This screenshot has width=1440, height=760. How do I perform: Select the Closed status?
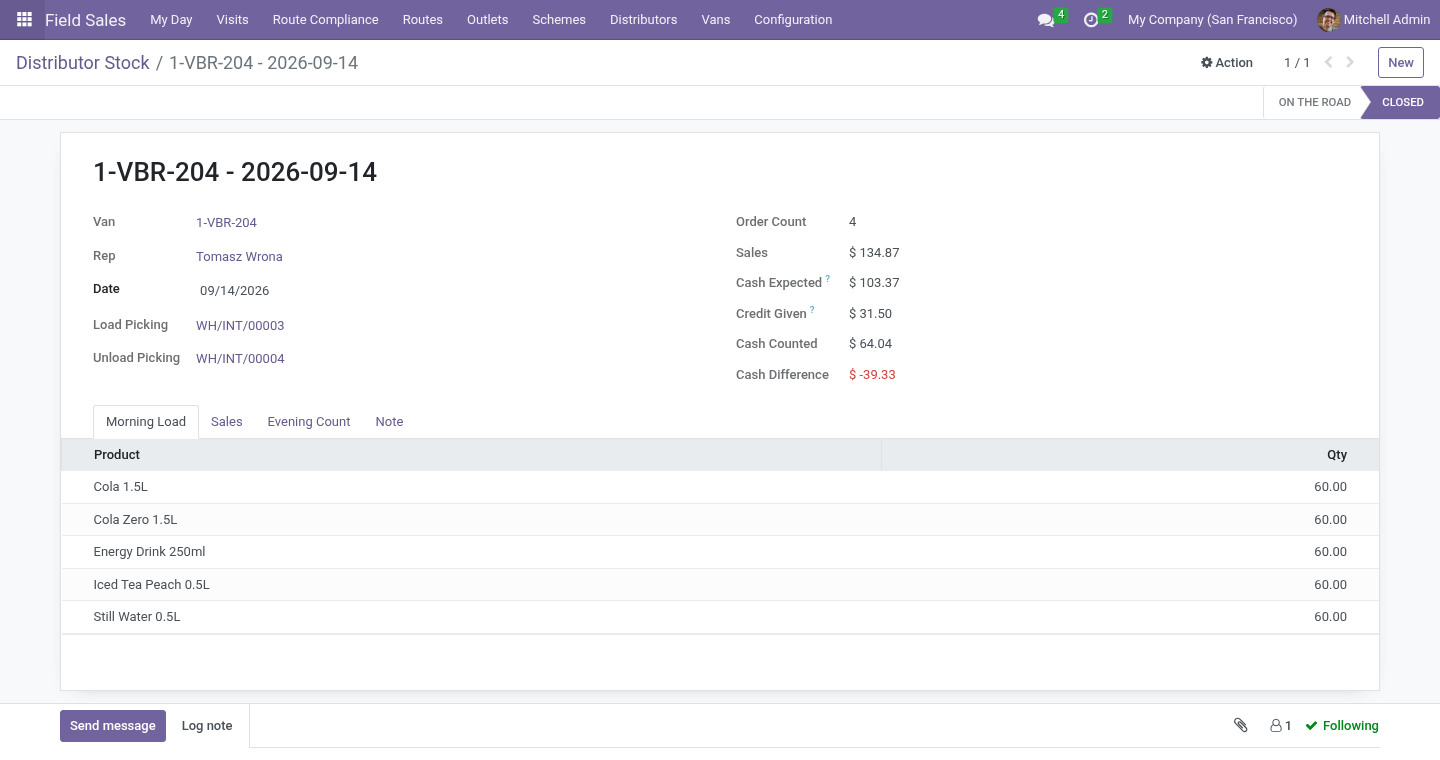click(1402, 102)
